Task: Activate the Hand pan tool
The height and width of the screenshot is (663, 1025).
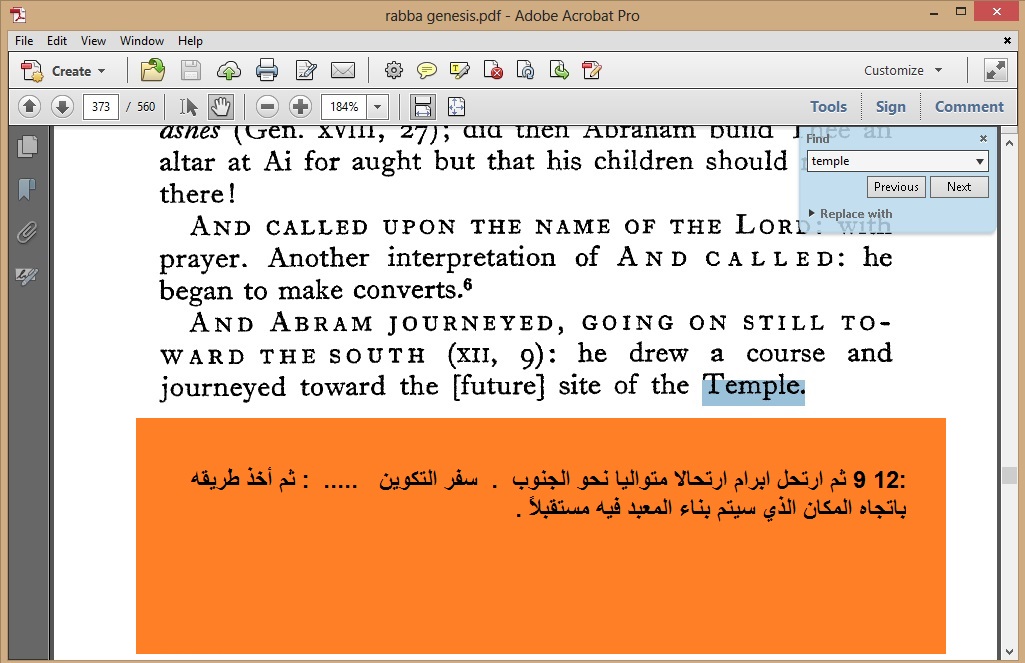Action: tap(220, 106)
